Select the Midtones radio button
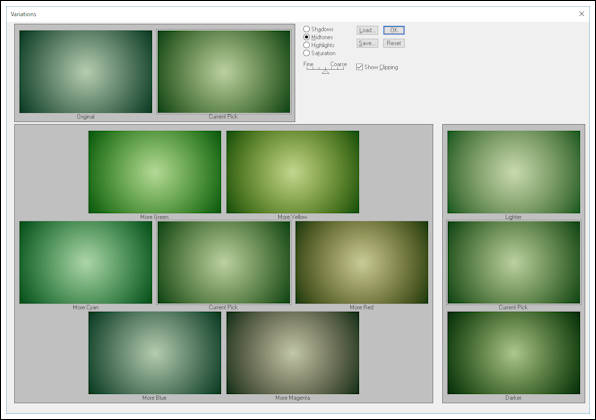The width and height of the screenshot is (596, 420). [x=306, y=37]
